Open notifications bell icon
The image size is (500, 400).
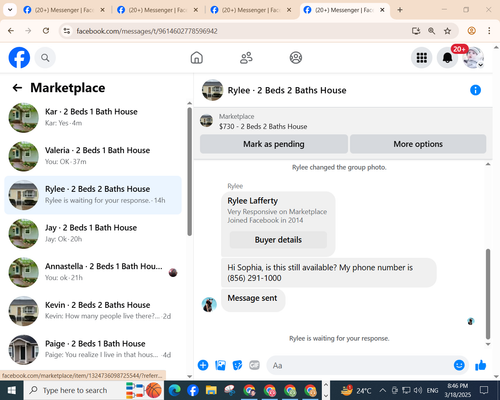point(447,58)
